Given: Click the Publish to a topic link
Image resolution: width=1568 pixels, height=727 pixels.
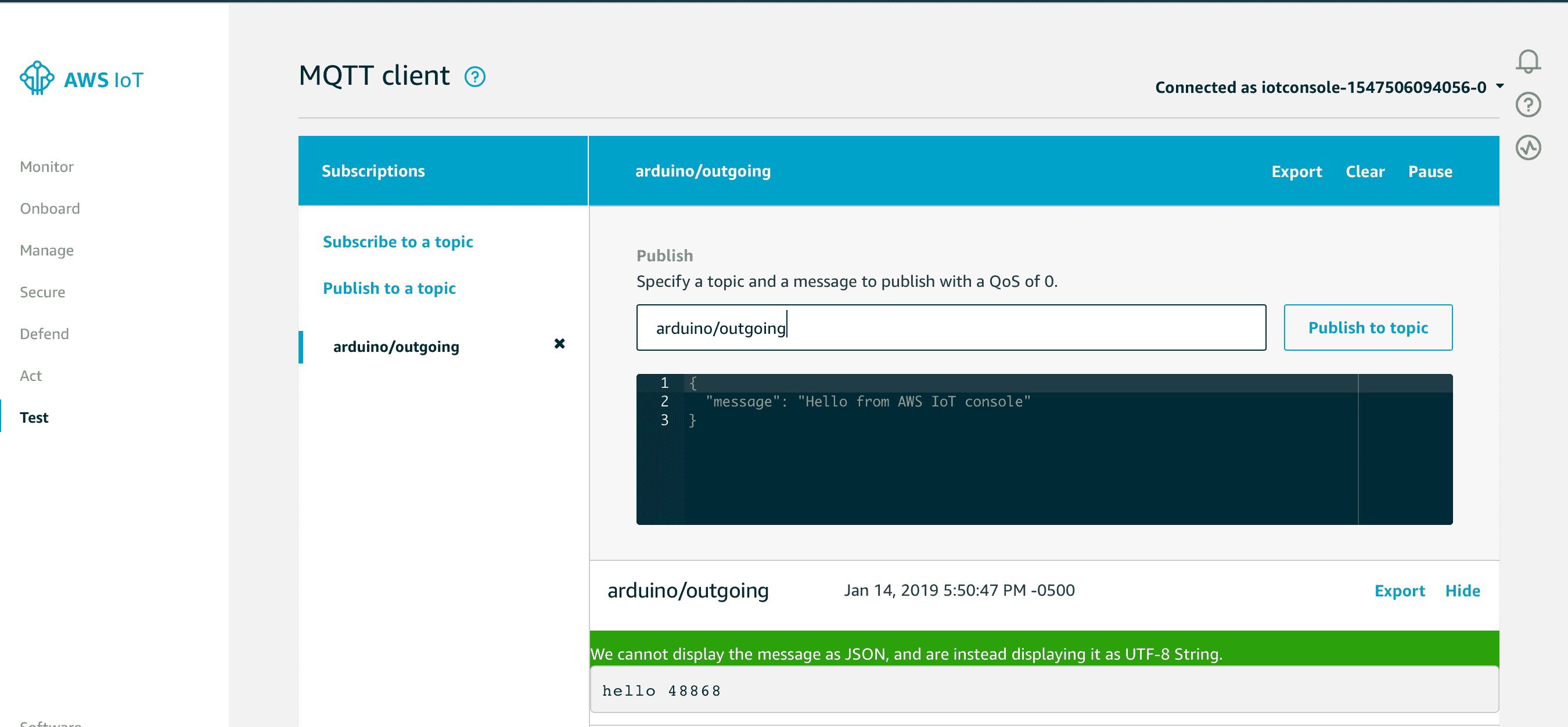Looking at the screenshot, I should point(389,289).
